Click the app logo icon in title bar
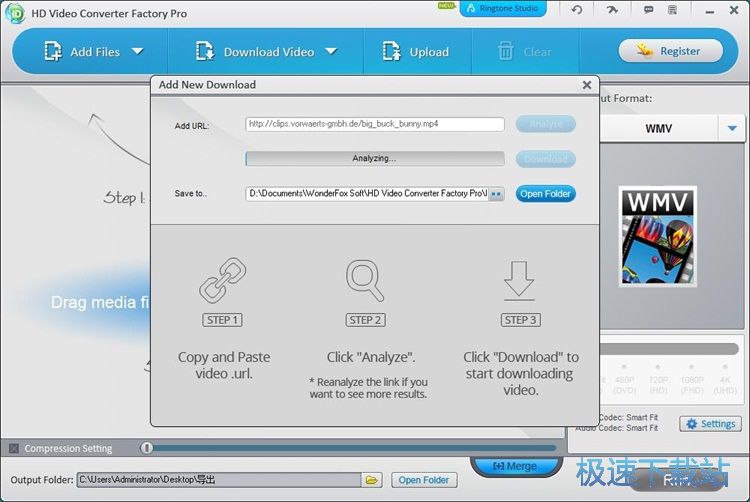 14,13
